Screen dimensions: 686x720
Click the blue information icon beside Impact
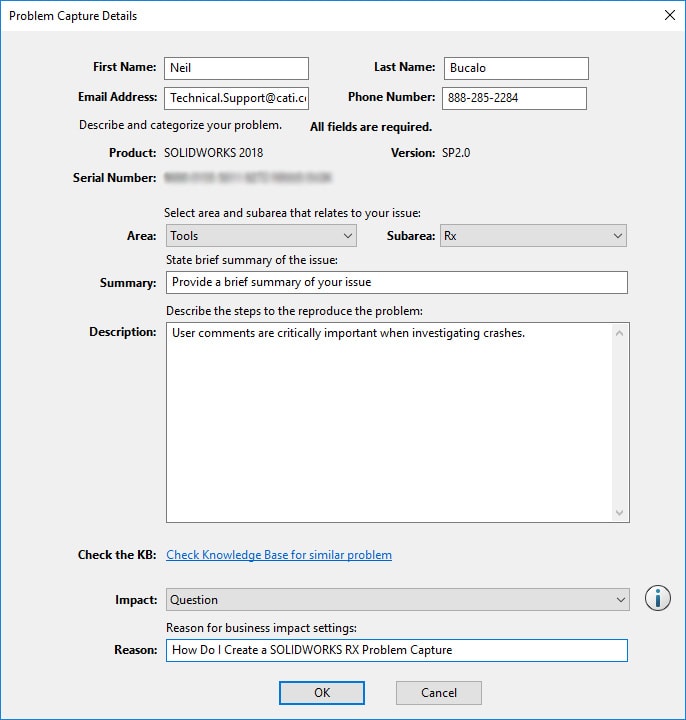[657, 599]
